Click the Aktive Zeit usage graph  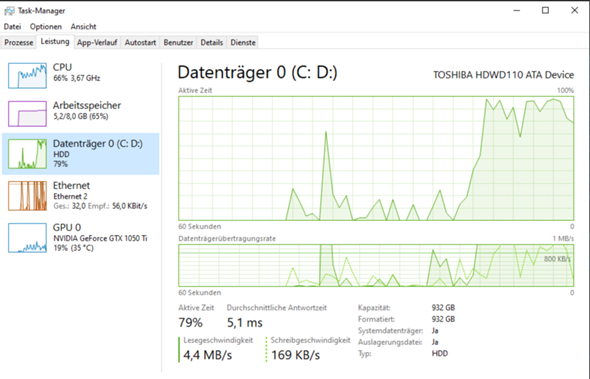click(376, 158)
